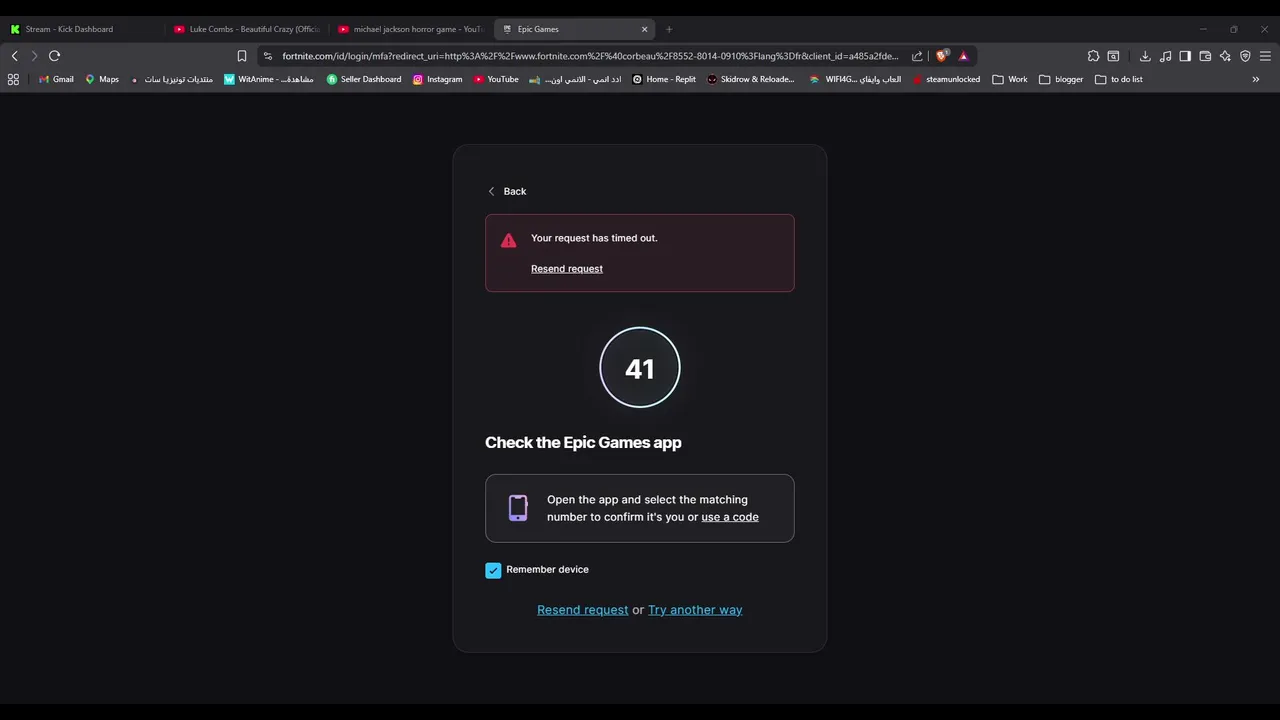Screen dimensions: 1280x720
Task: Open a new tab with plus button
Action: pyautogui.click(x=669, y=29)
